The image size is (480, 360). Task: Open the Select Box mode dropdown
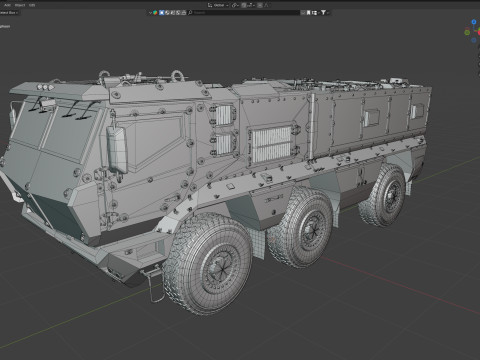(9, 13)
